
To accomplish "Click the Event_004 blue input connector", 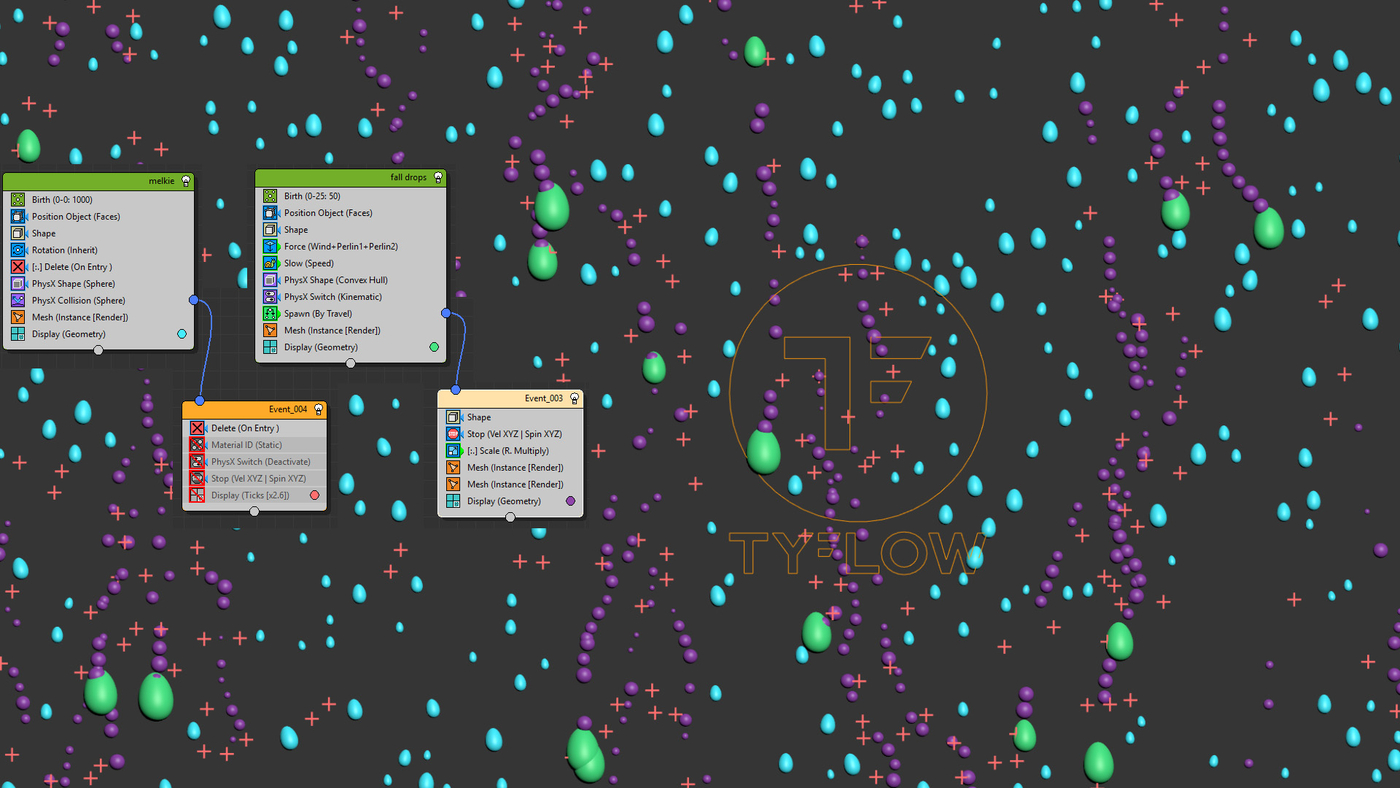I will pyautogui.click(x=200, y=400).
